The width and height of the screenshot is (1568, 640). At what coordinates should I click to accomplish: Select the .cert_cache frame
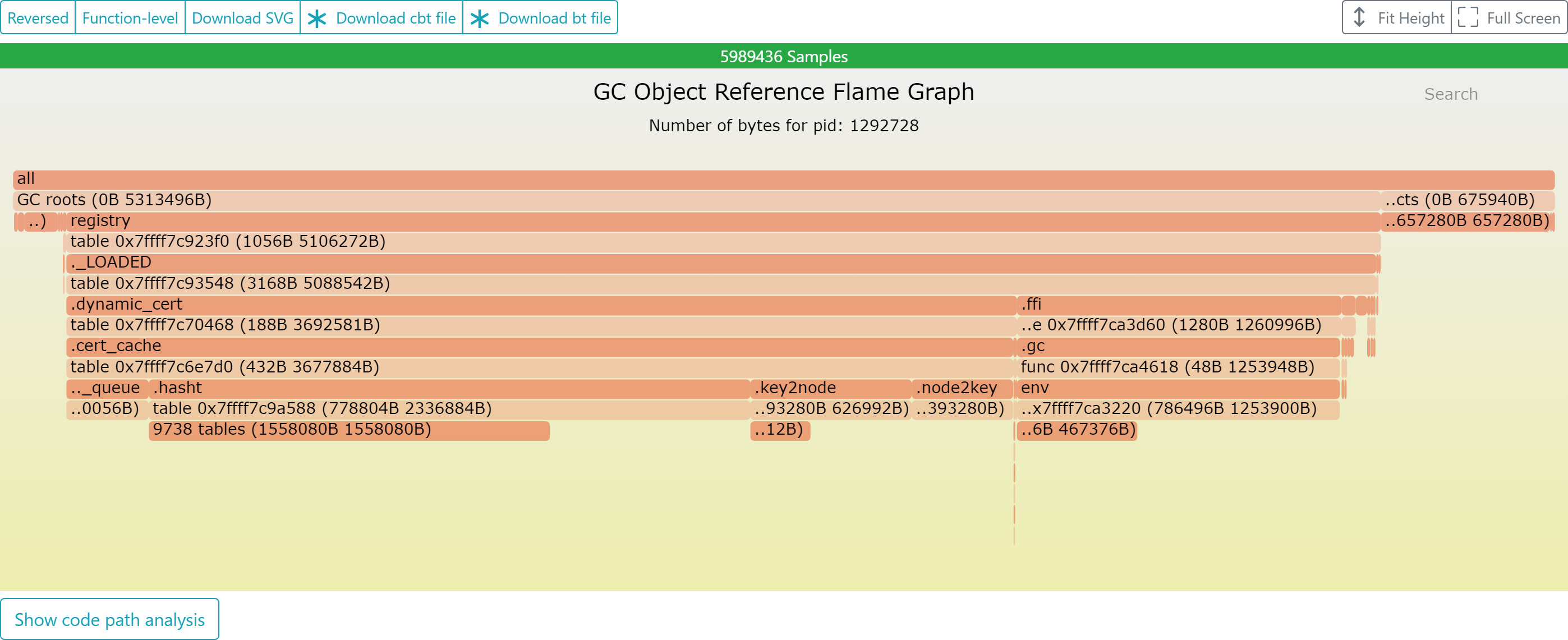coord(539,347)
